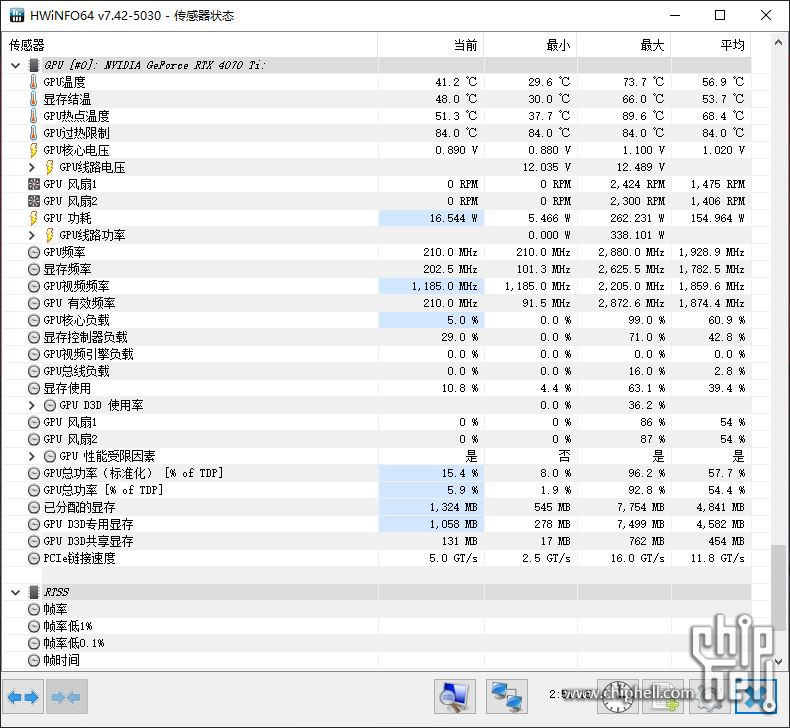Collapse the GPU [#0] NVIDIA GeForce group

(15, 65)
